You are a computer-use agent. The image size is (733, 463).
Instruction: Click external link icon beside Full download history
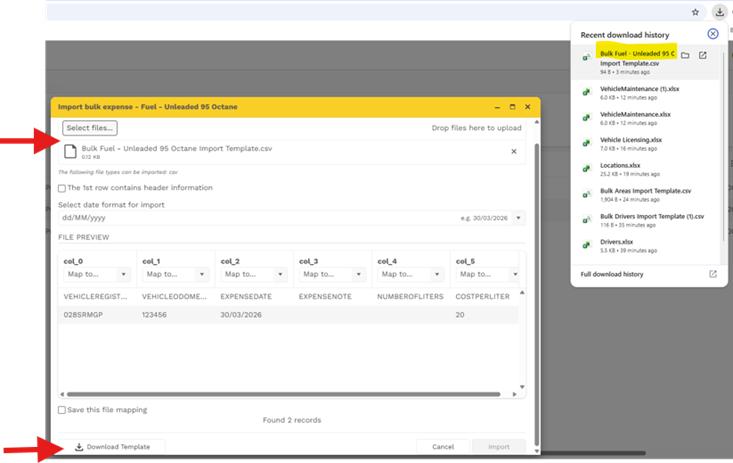pos(712,274)
